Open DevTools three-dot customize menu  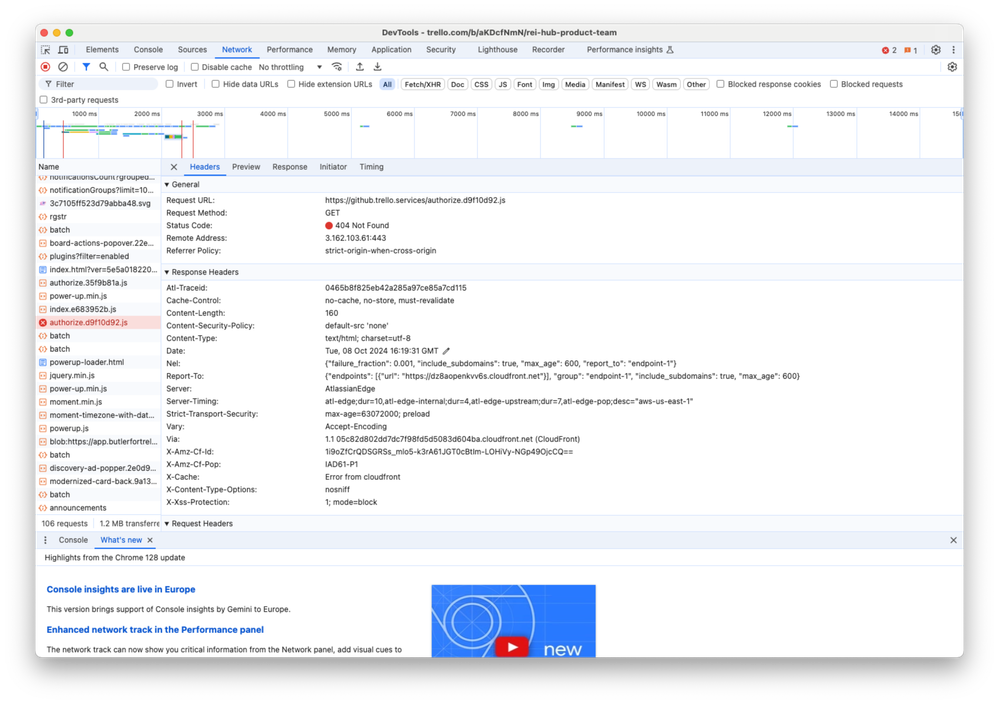[x=953, y=50]
